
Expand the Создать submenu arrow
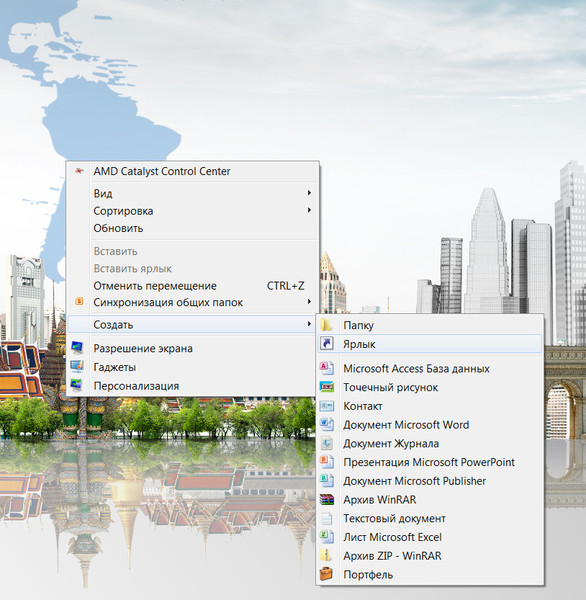pos(309,324)
